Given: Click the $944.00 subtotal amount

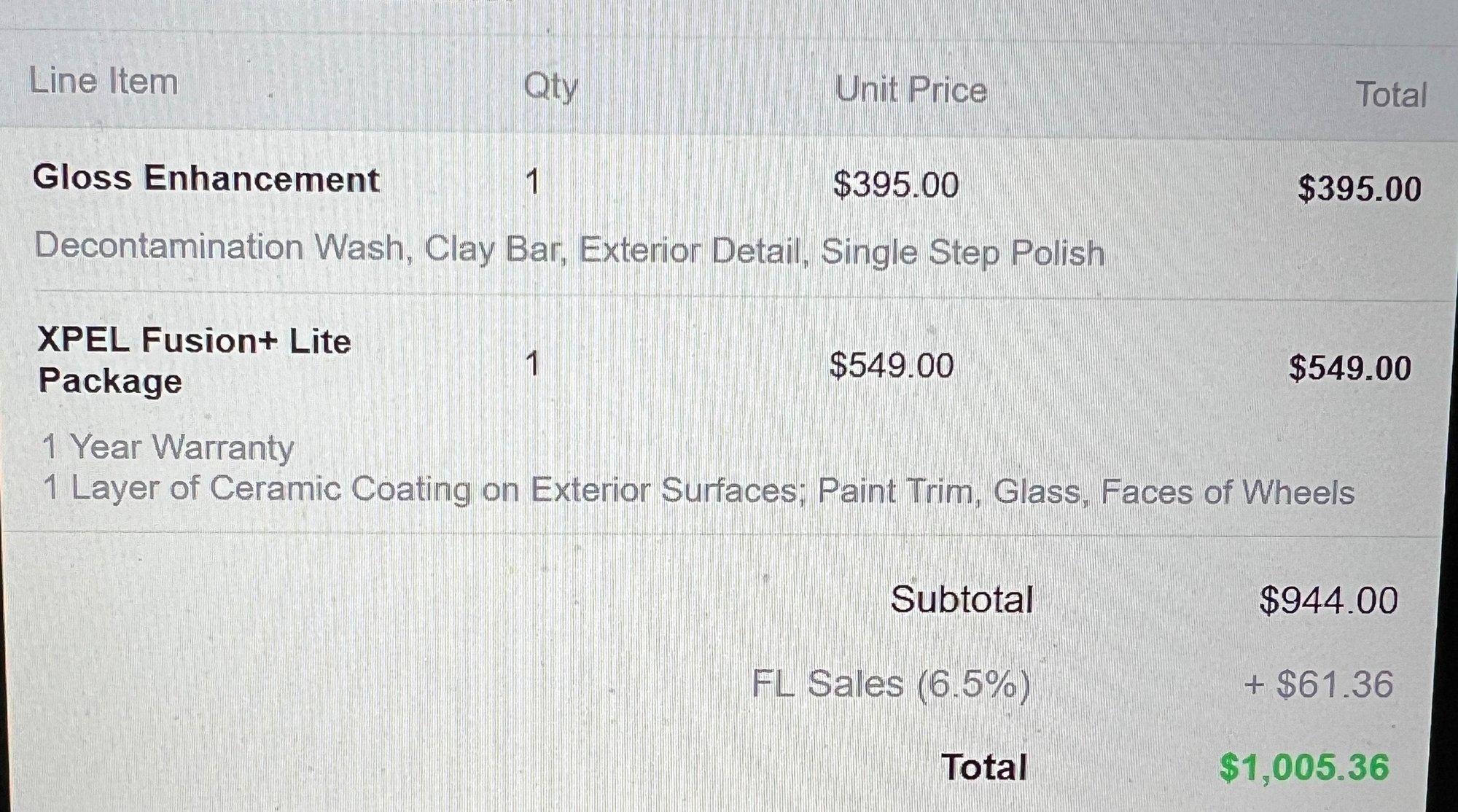Looking at the screenshot, I should pyautogui.click(x=1328, y=601).
